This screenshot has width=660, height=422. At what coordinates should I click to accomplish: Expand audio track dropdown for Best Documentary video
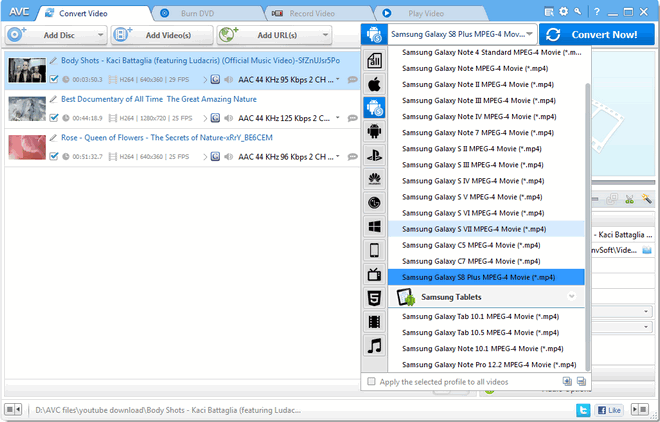(338, 118)
